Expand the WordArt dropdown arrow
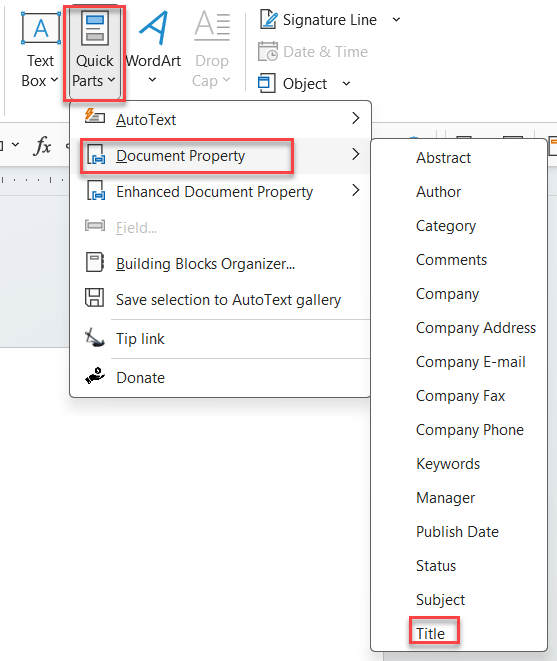The image size is (557, 661). [x=153, y=79]
